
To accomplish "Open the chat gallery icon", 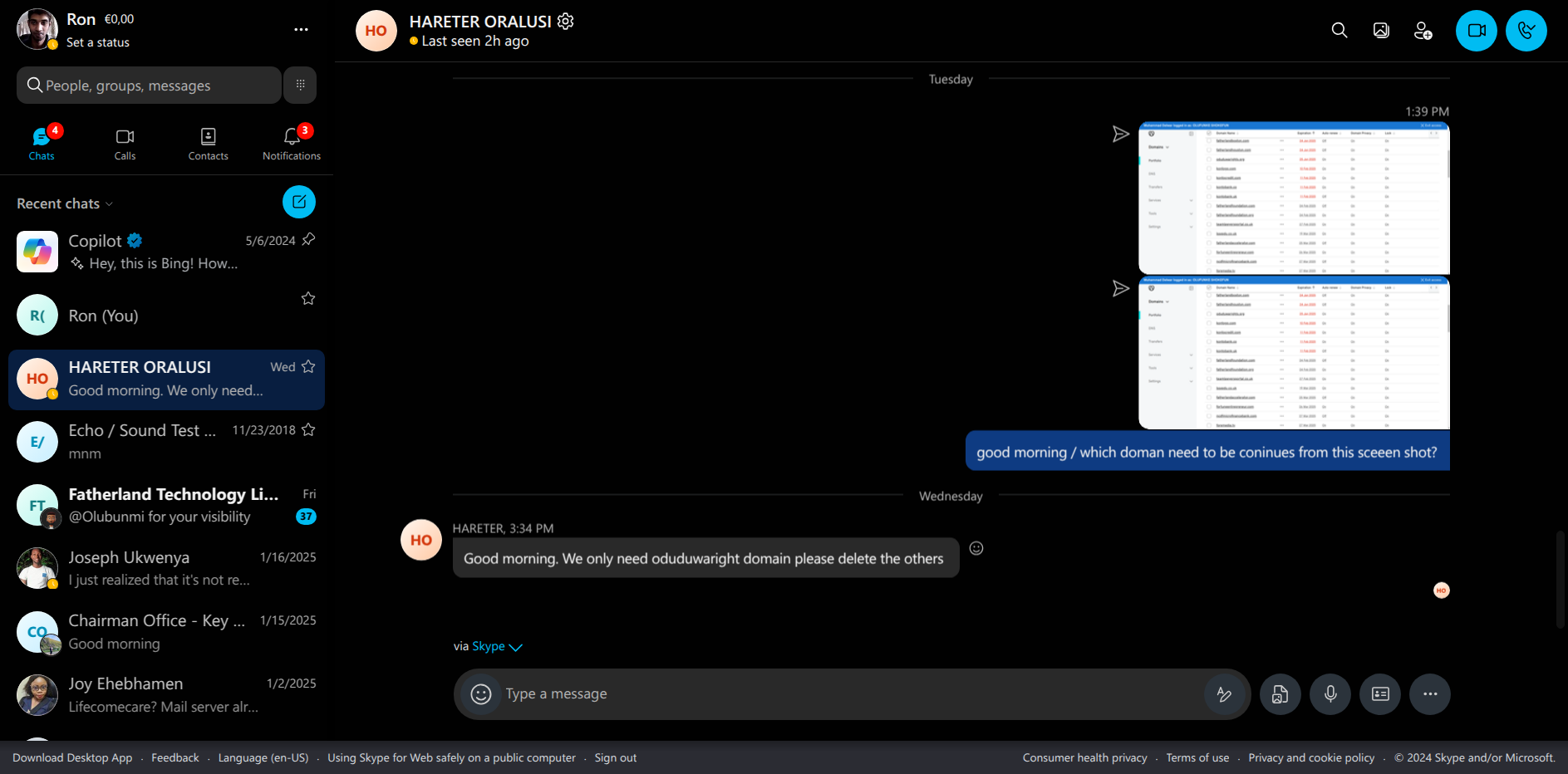I will [x=1381, y=31].
